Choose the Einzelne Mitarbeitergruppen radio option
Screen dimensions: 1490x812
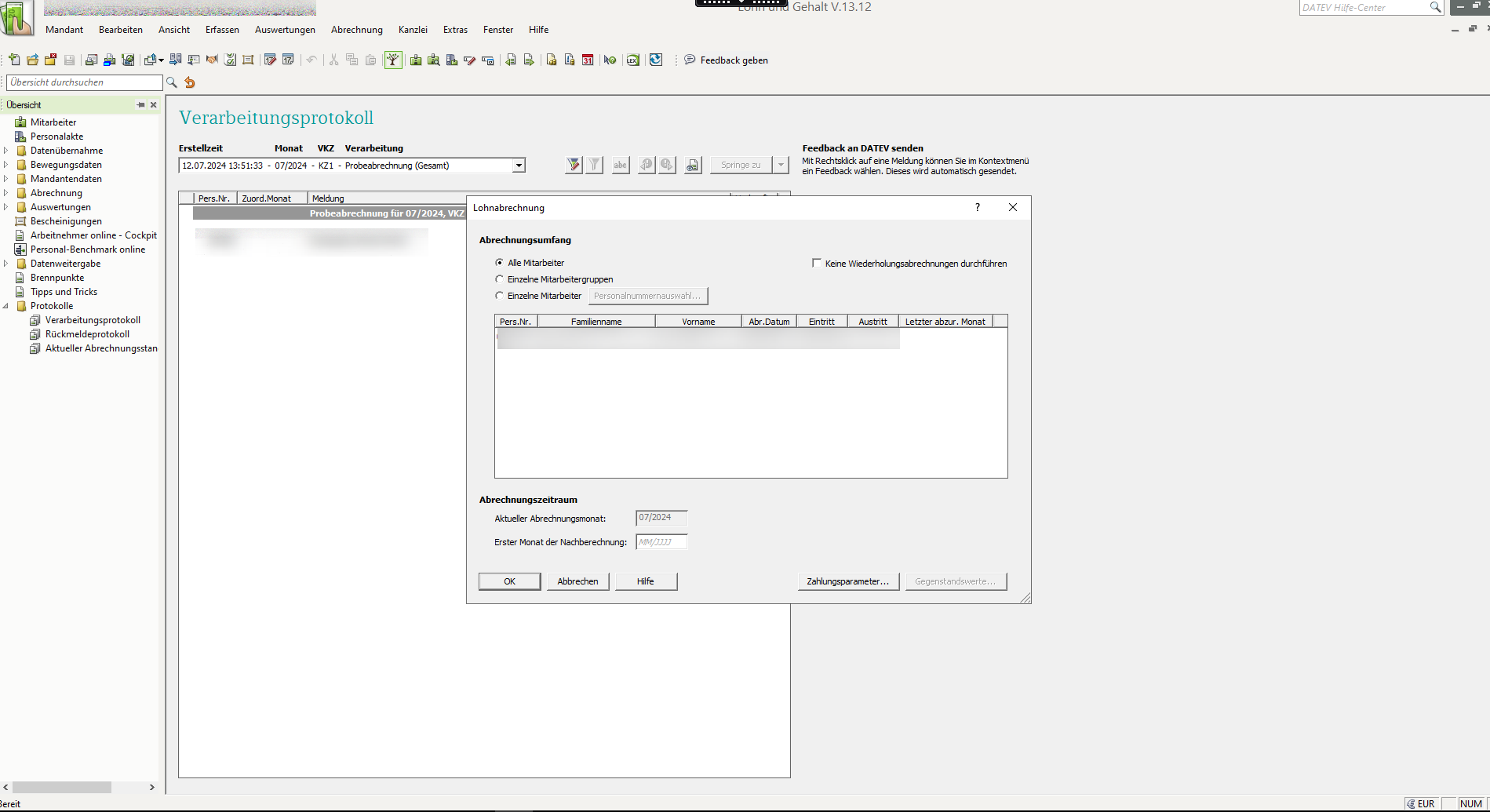pyautogui.click(x=500, y=279)
